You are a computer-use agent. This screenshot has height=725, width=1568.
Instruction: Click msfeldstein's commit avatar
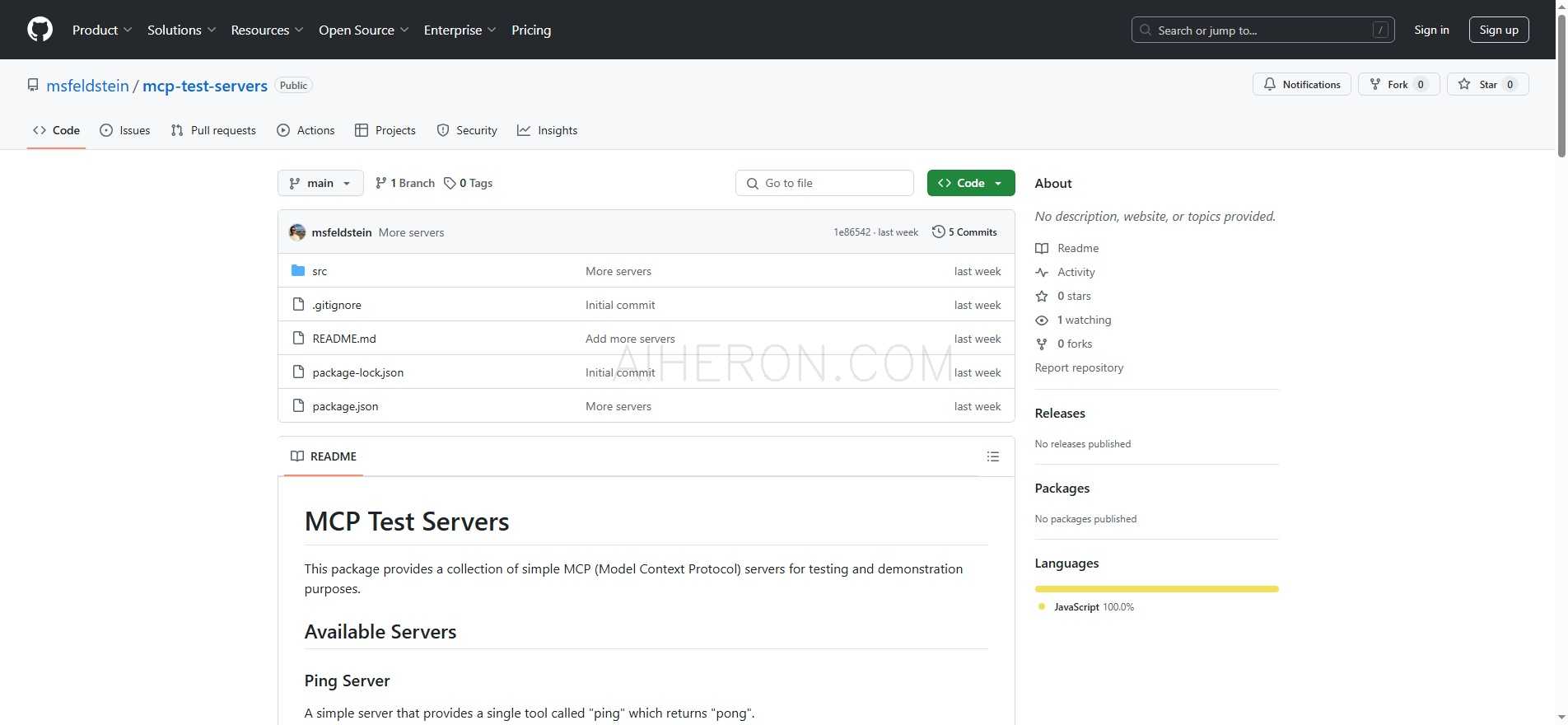297,232
